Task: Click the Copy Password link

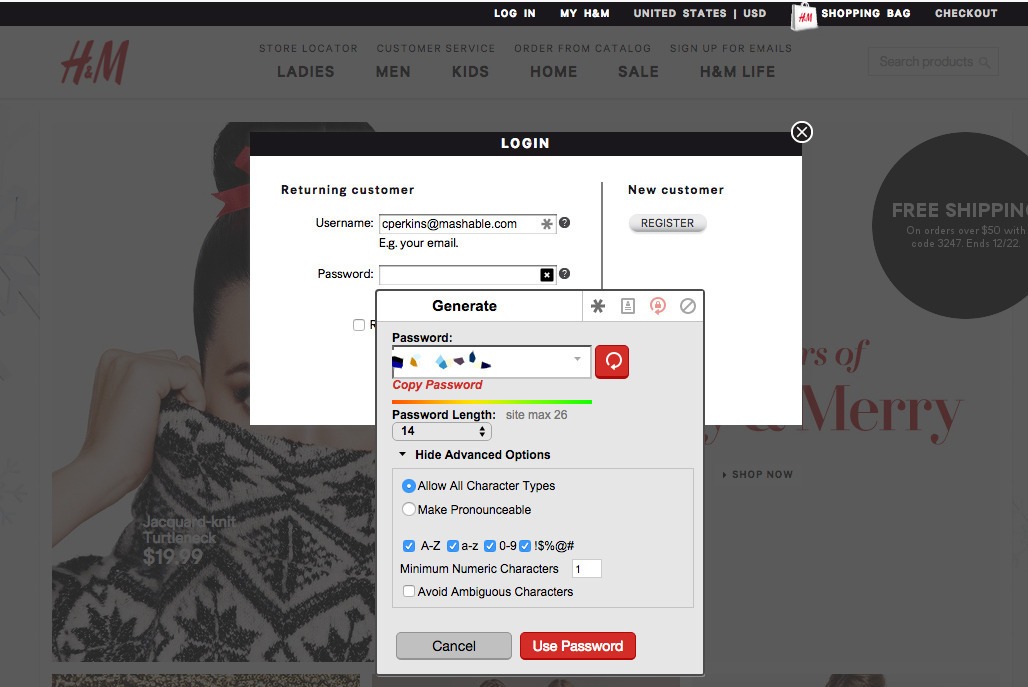Action: pos(437,385)
